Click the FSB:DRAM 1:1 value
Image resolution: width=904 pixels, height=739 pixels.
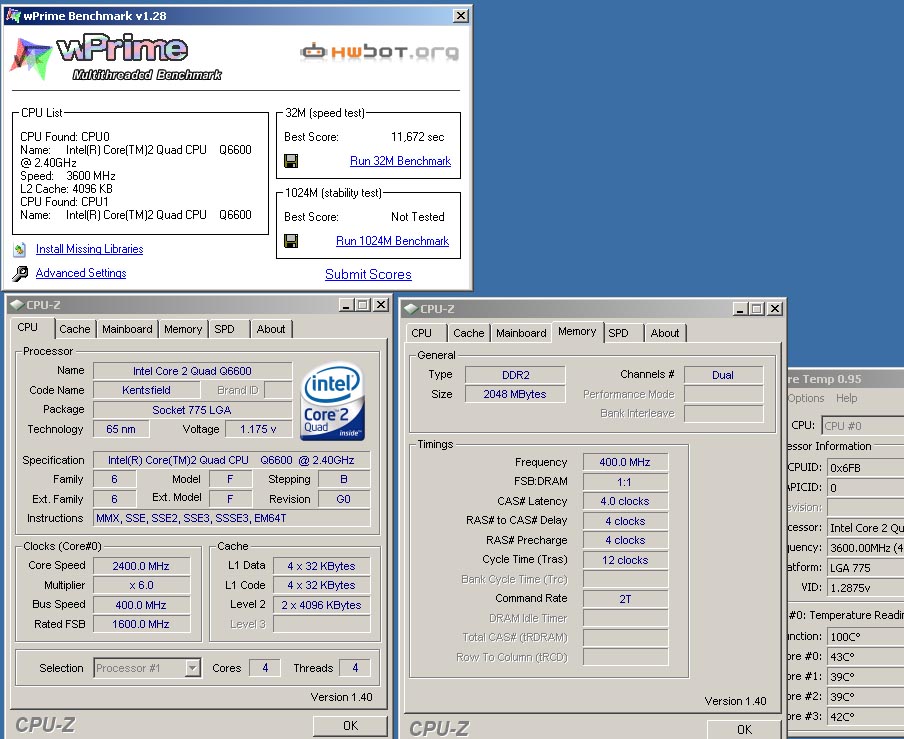point(625,482)
